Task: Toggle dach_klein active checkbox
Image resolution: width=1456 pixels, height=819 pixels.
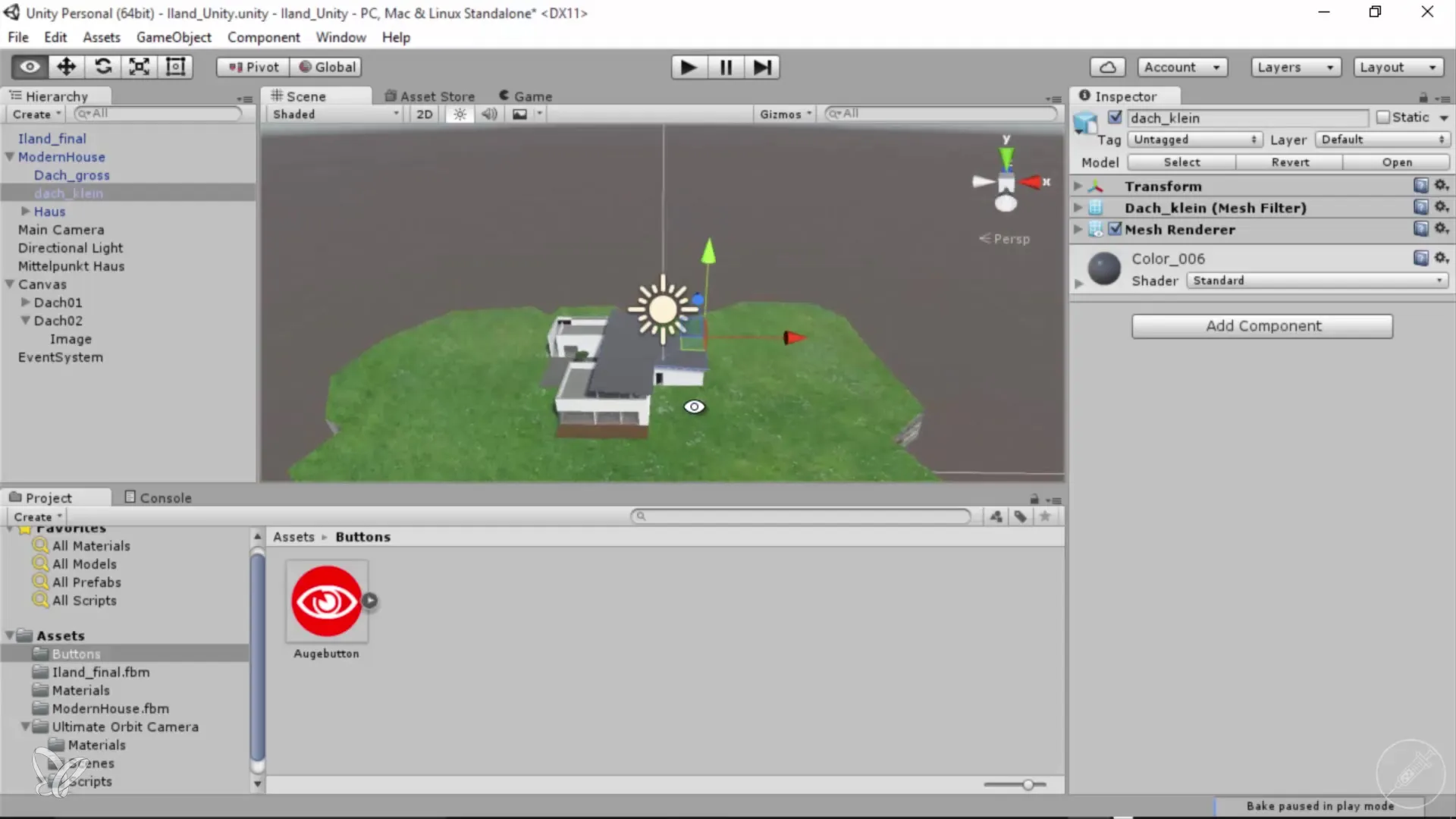Action: 1115,118
